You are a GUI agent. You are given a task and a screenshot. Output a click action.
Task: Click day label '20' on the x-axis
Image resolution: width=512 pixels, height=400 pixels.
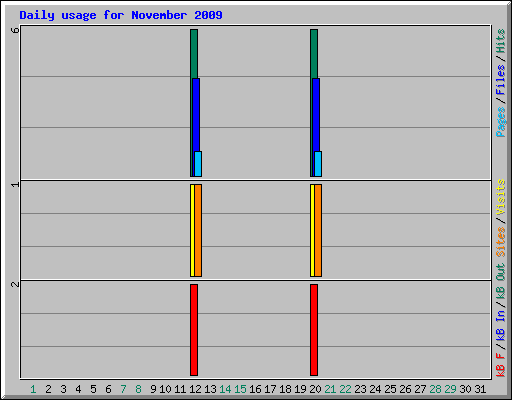click(x=315, y=389)
